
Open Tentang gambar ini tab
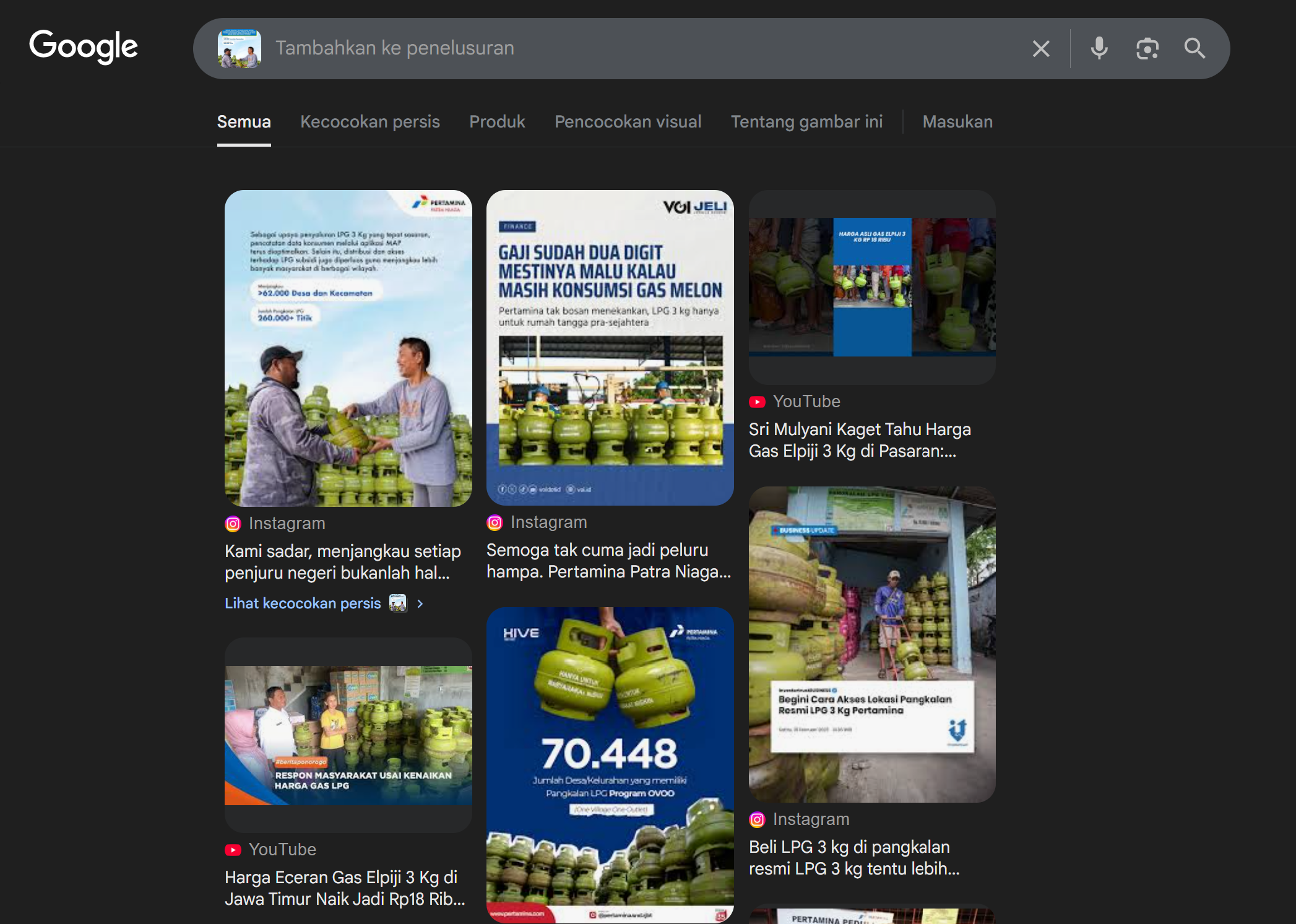click(807, 122)
